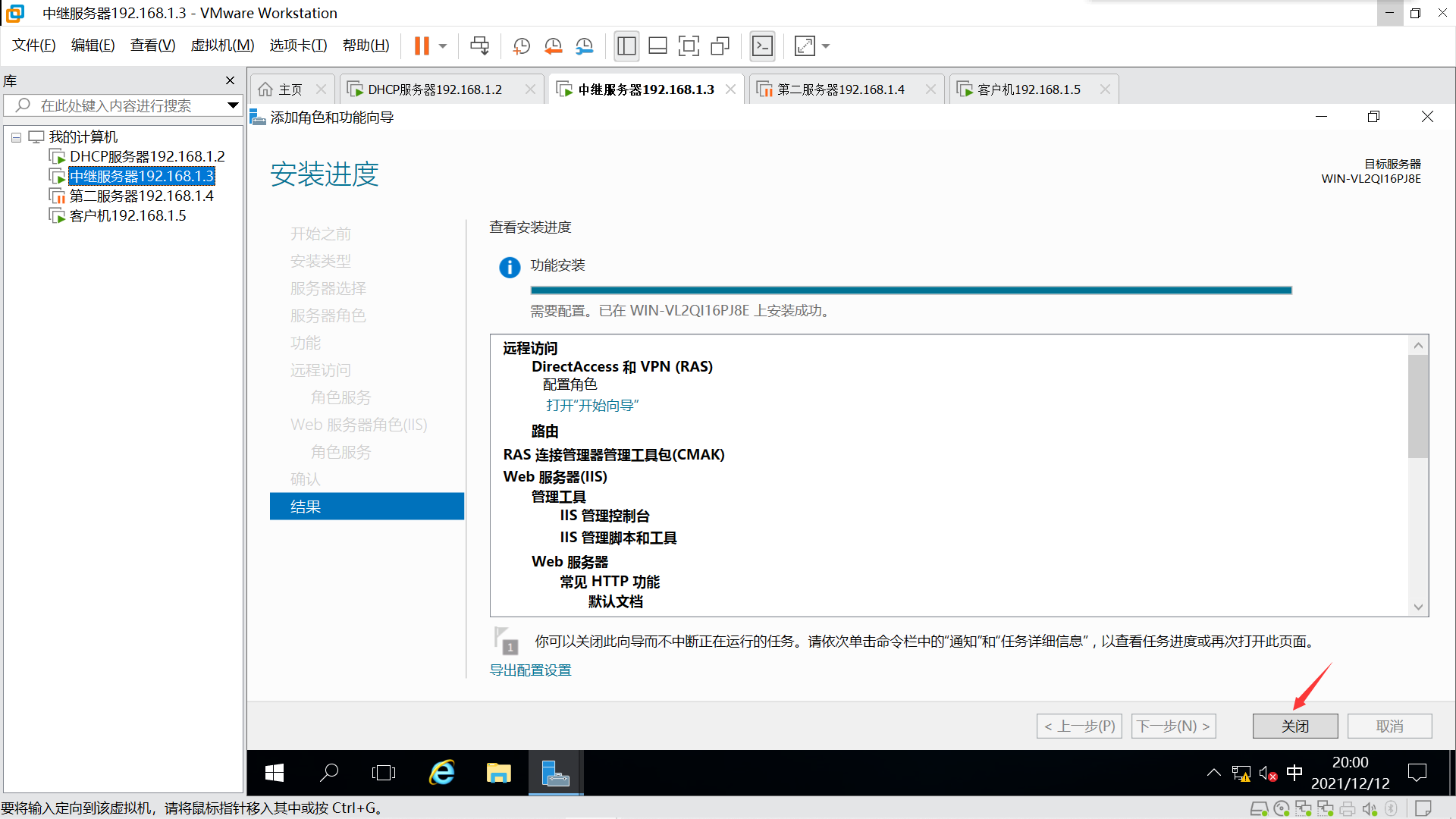Click the results list vertical scrollbar
This screenshot has width=1456, height=819.
(1417, 406)
